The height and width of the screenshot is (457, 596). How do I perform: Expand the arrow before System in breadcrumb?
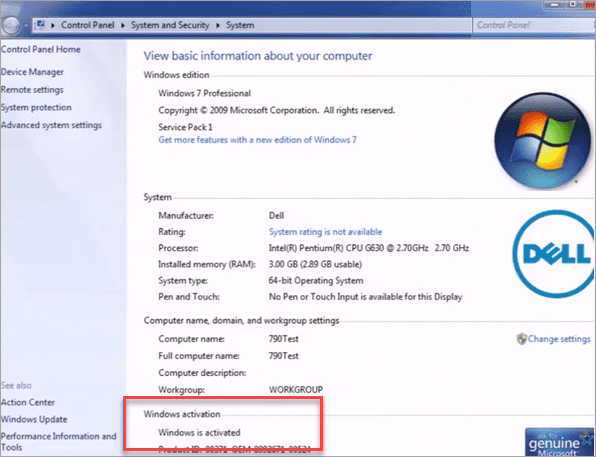point(218,25)
